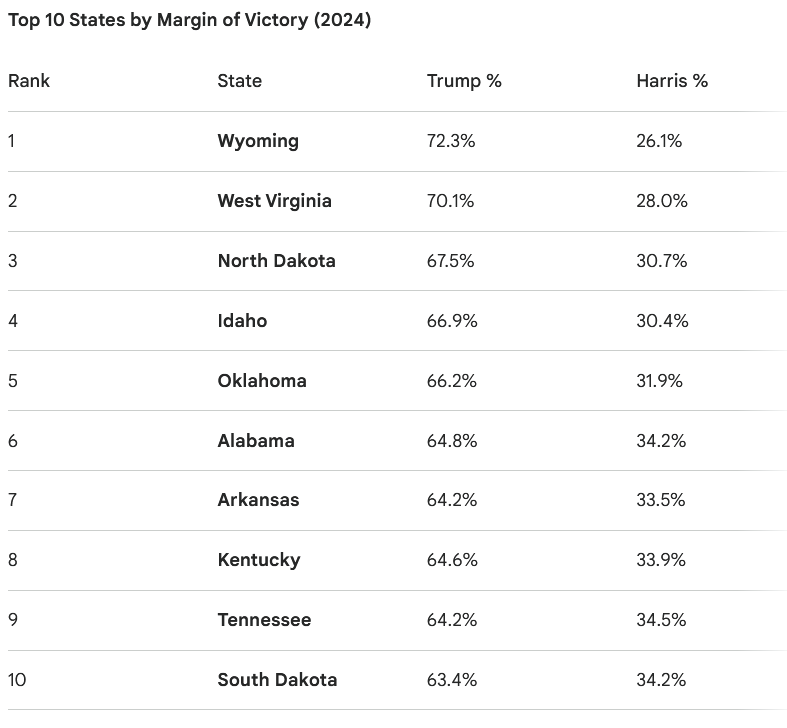The height and width of the screenshot is (728, 787).
Task: Click the Idaho state name
Action: tap(242, 321)
